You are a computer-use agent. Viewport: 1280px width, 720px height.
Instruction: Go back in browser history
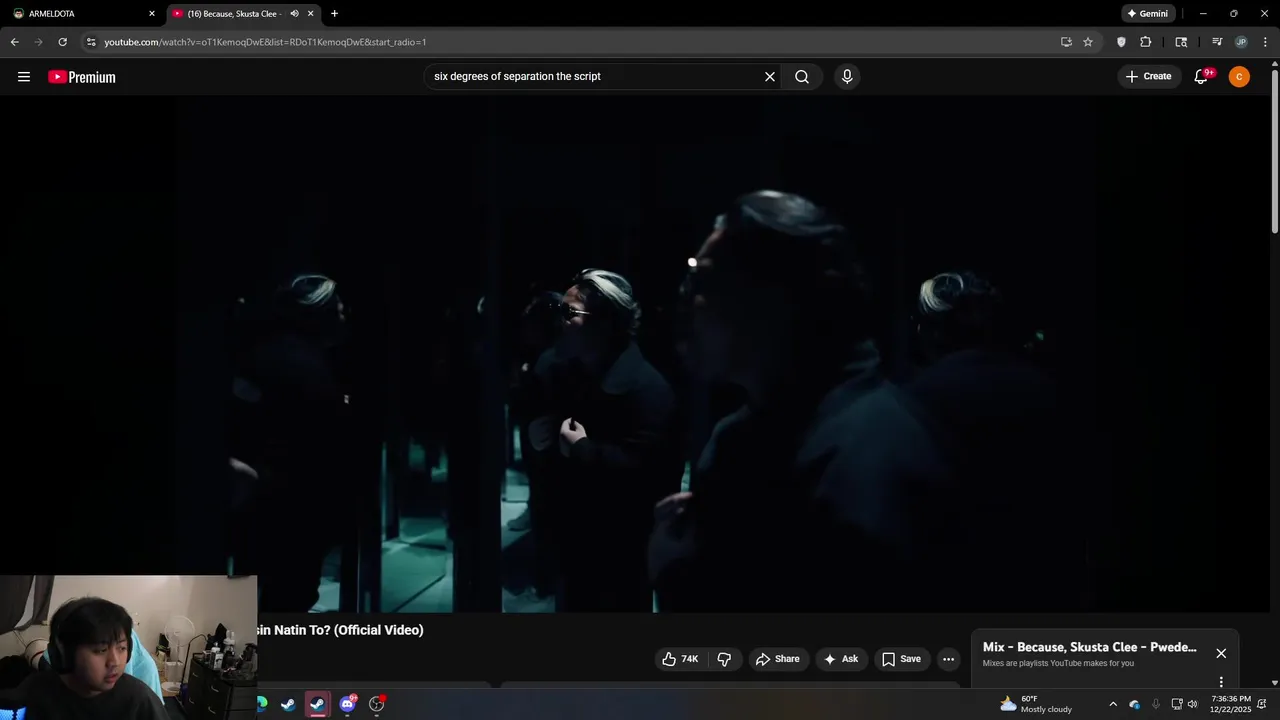15,42
